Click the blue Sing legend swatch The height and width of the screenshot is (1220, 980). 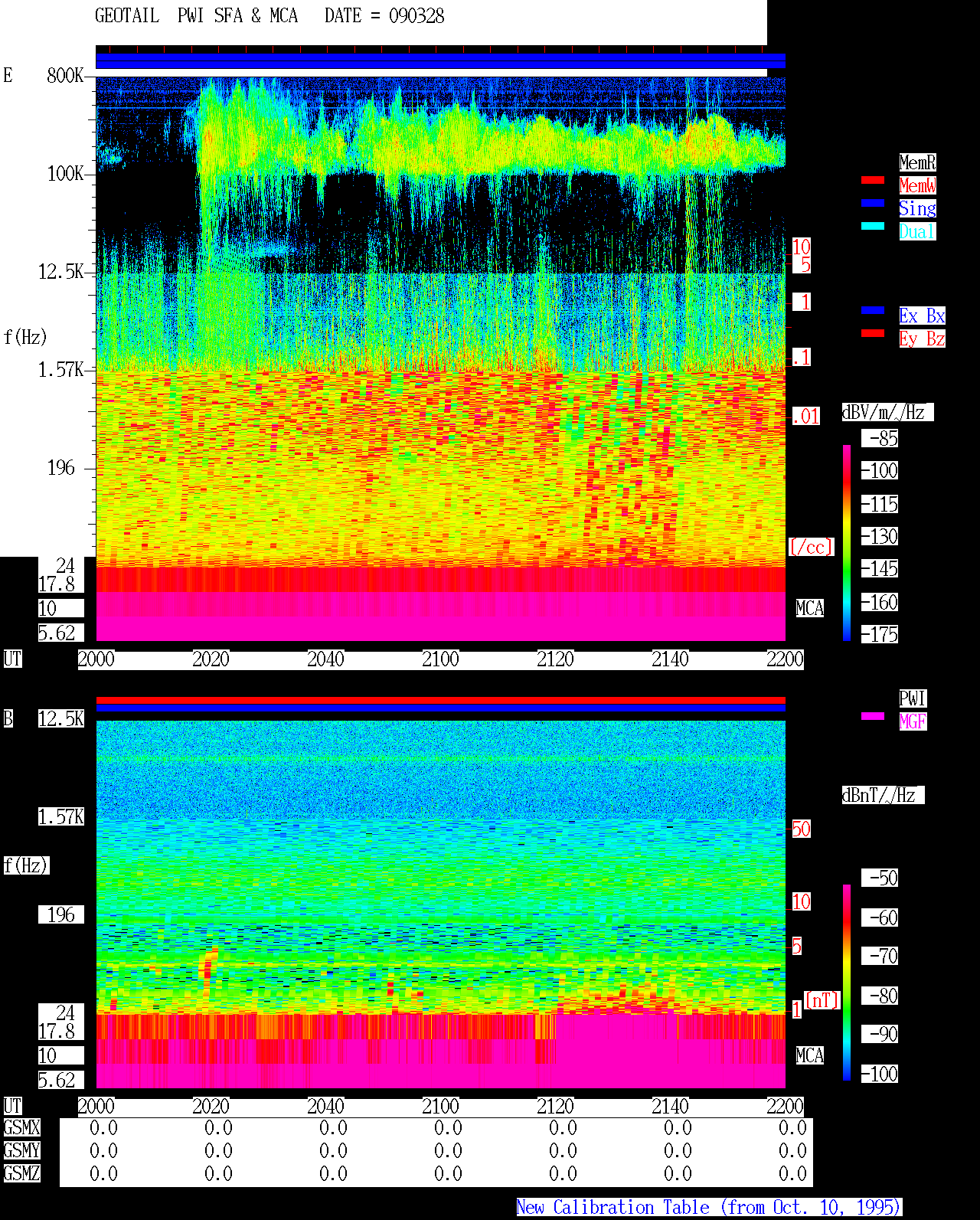coord(873,203)
